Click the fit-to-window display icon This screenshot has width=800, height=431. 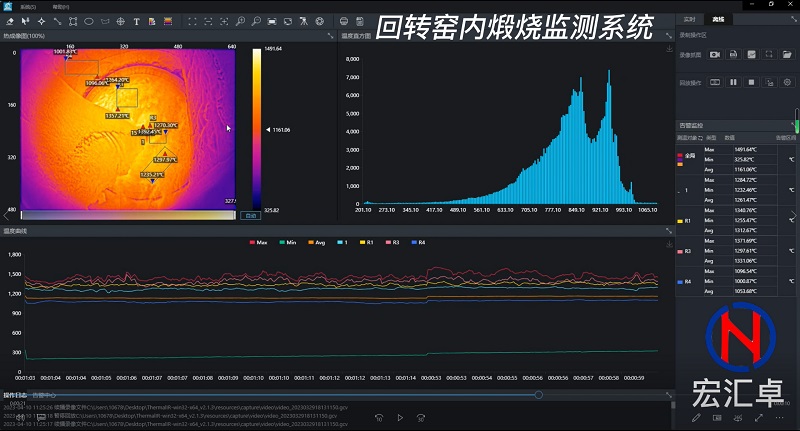point(272,21)
